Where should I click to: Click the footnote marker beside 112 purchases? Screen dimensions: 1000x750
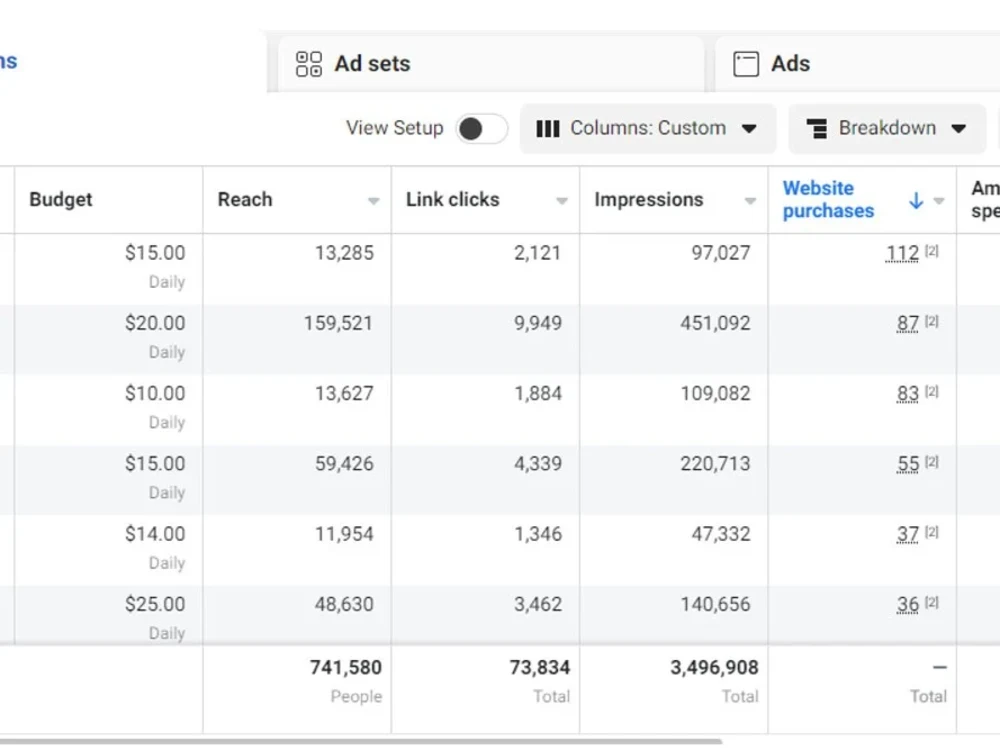point(932,251)
